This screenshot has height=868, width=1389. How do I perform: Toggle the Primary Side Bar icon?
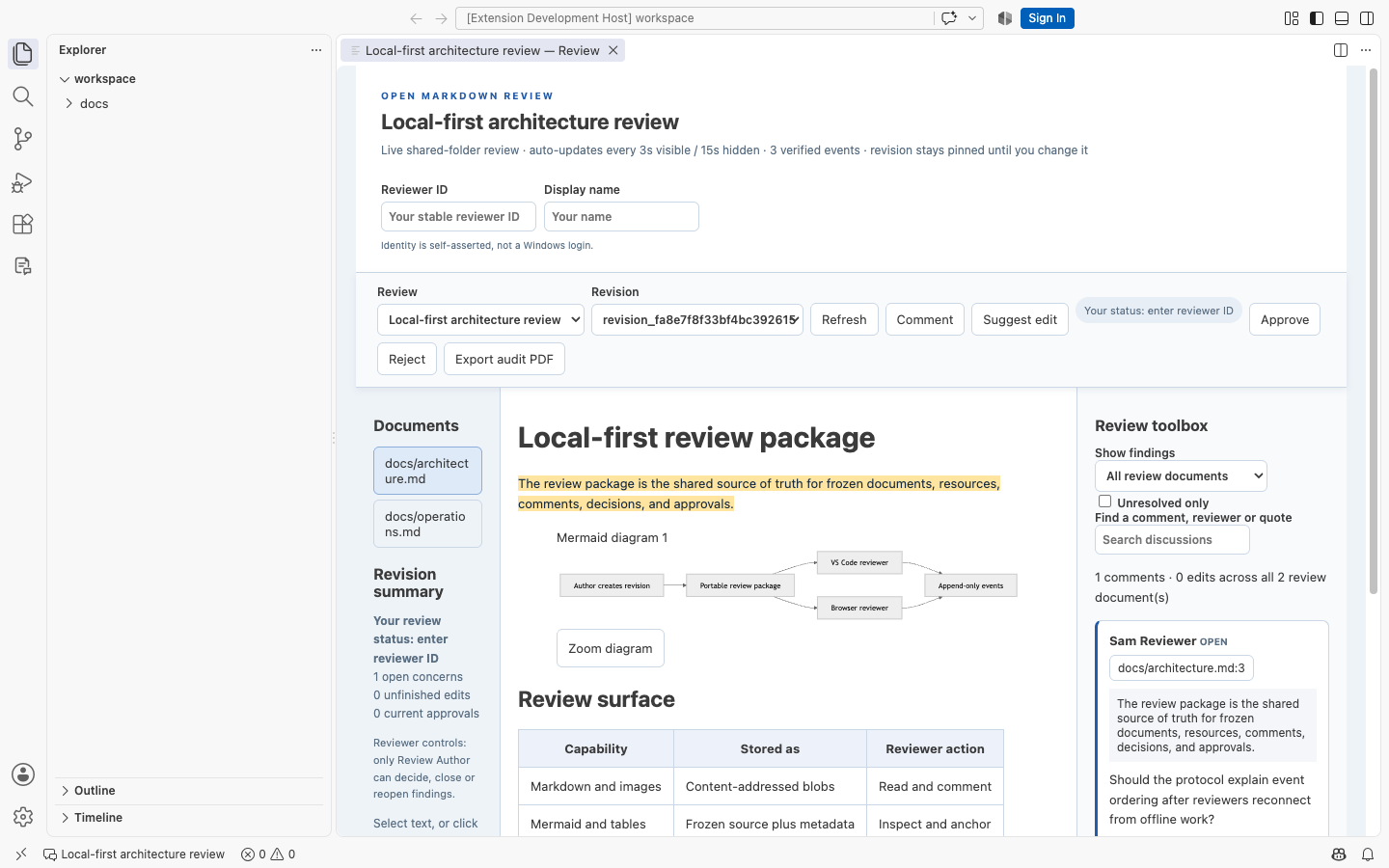coord(1317,18)
